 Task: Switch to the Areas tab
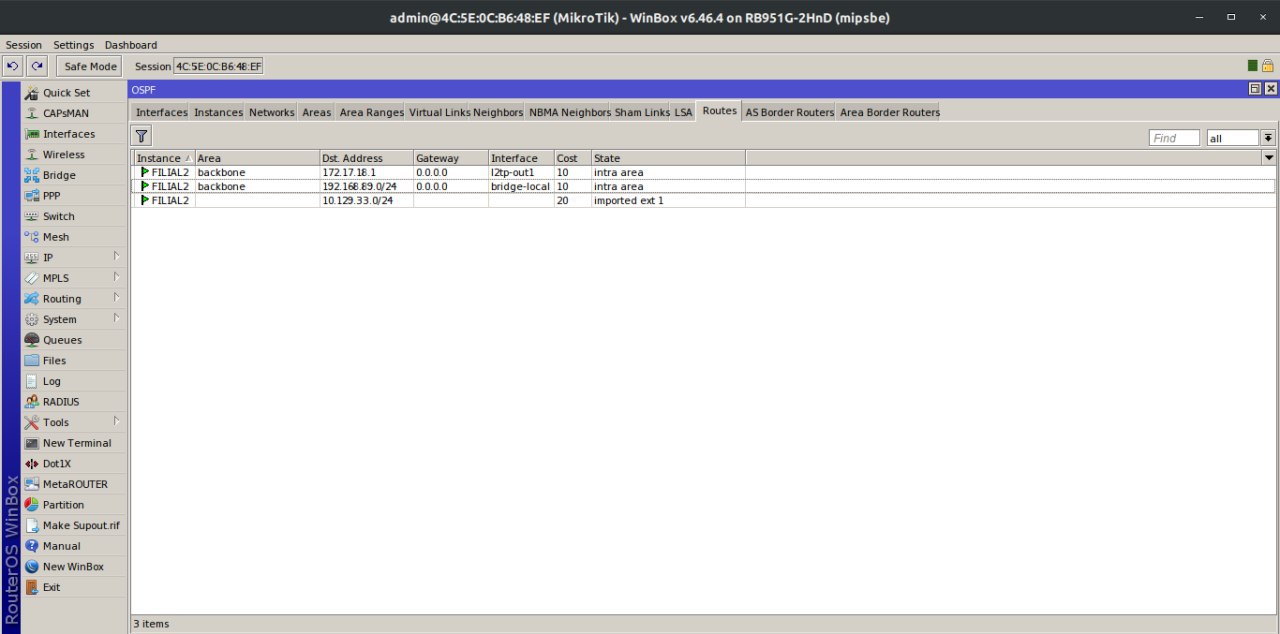316,112
